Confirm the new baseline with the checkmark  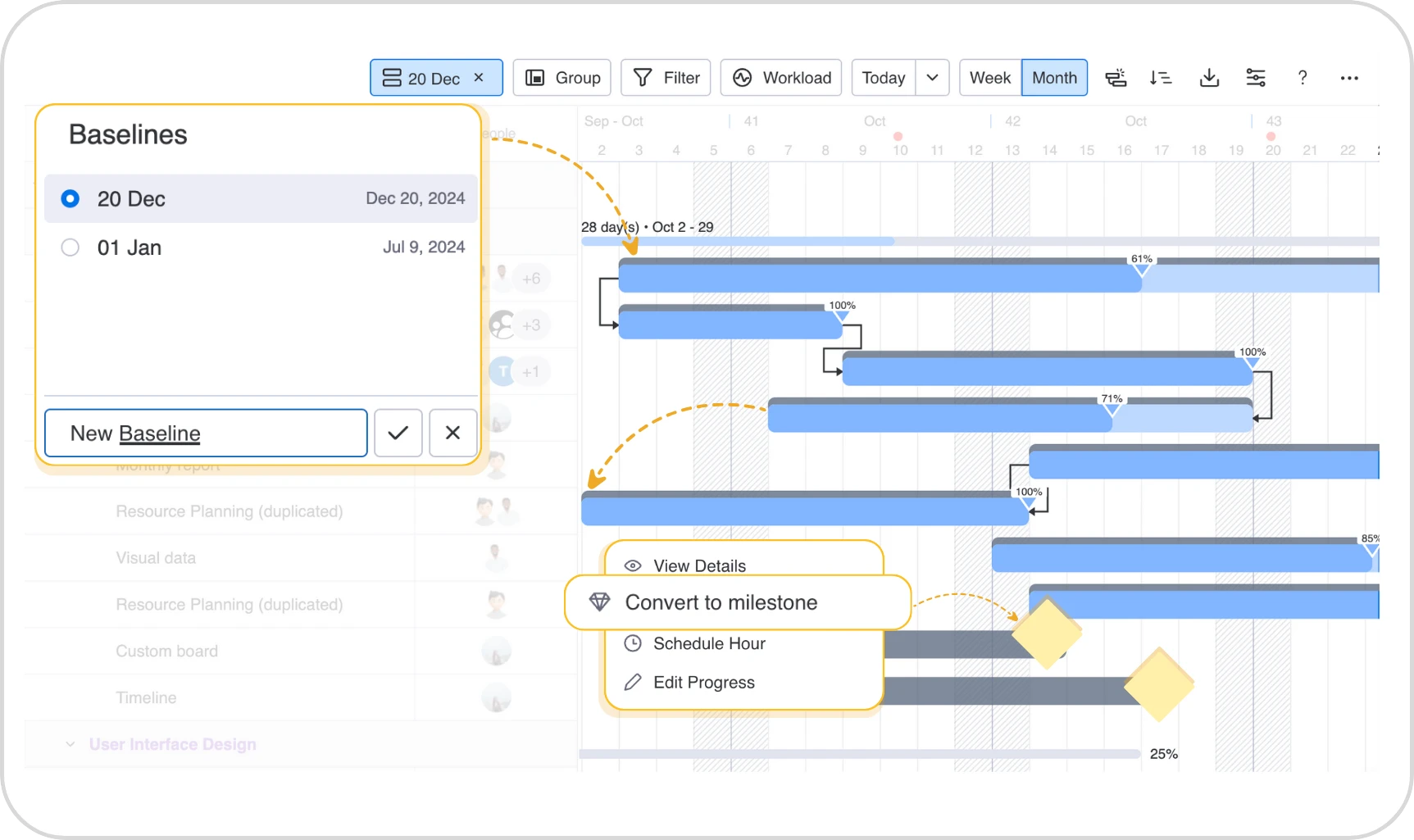398,433
